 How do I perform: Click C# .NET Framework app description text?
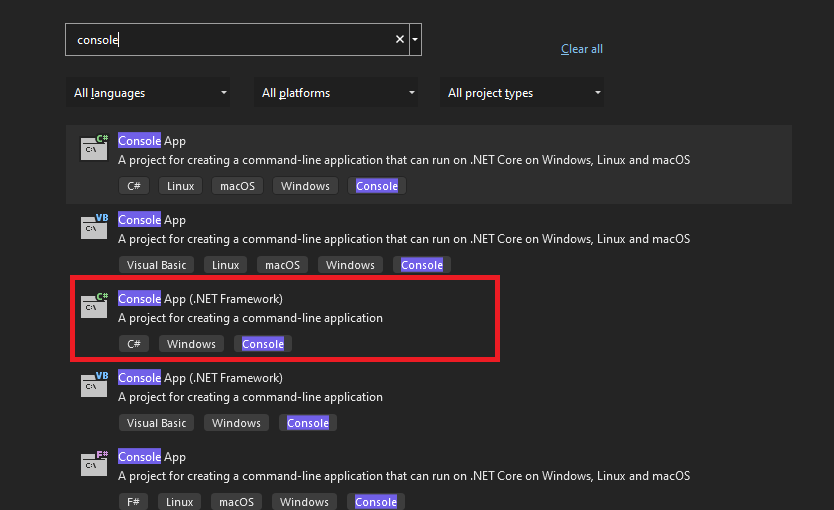point(251,318)
